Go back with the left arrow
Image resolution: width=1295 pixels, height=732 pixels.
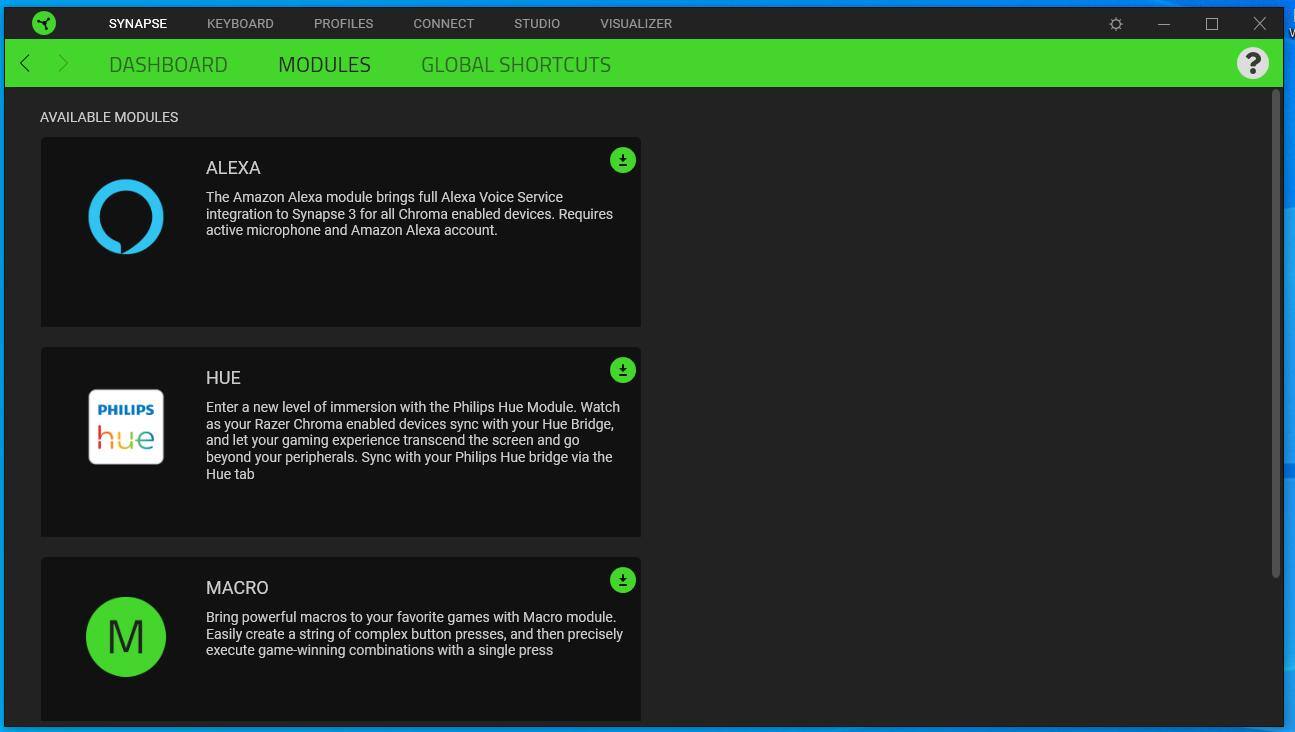pos(25,64)
